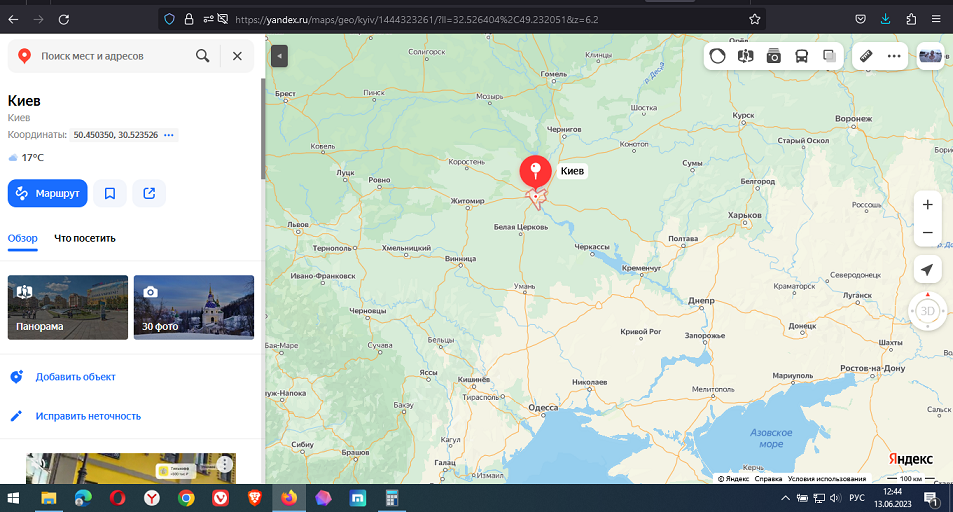Zoom in with the plus button

927,205
